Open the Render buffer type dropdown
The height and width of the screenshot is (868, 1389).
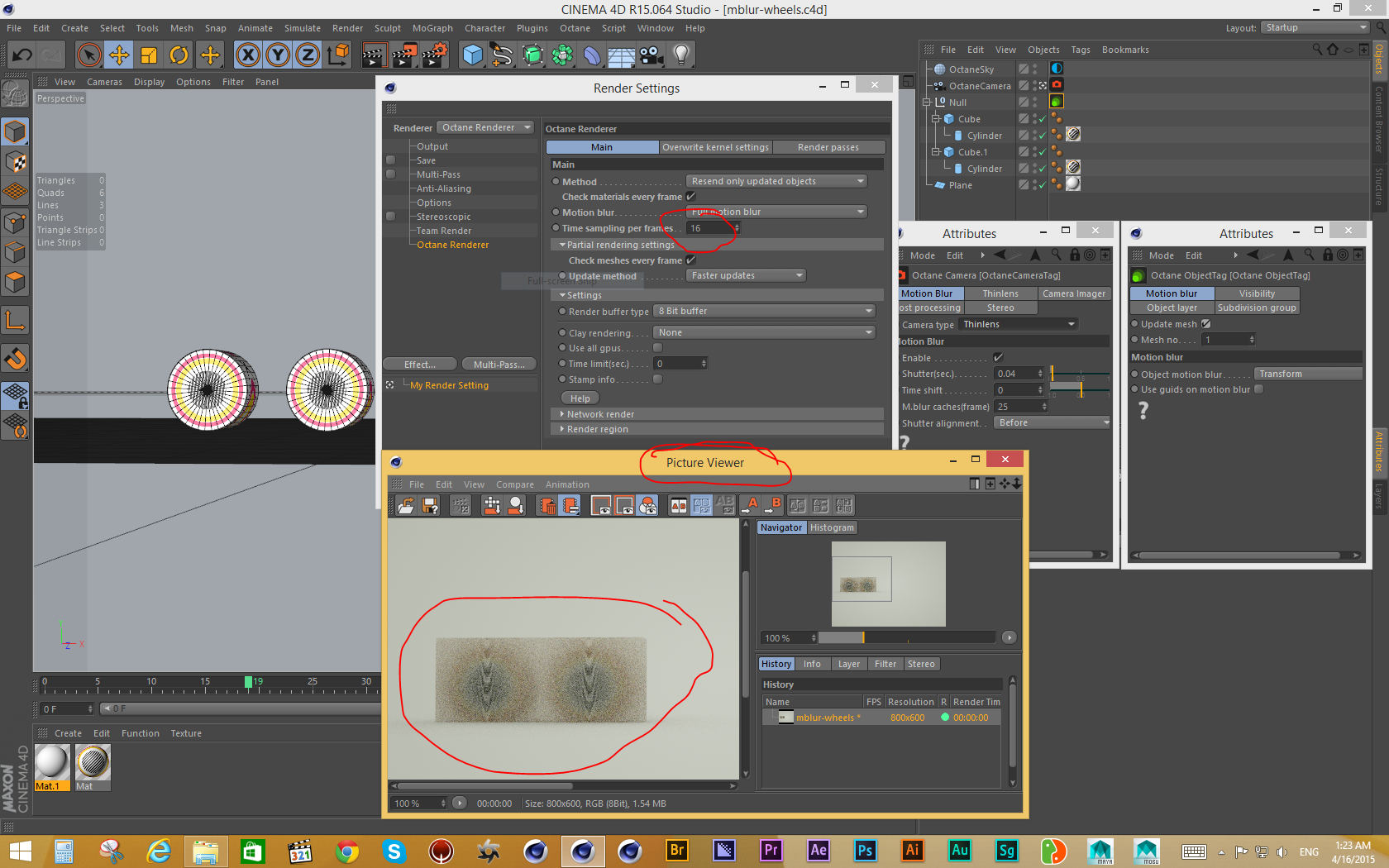pos(765,311)
